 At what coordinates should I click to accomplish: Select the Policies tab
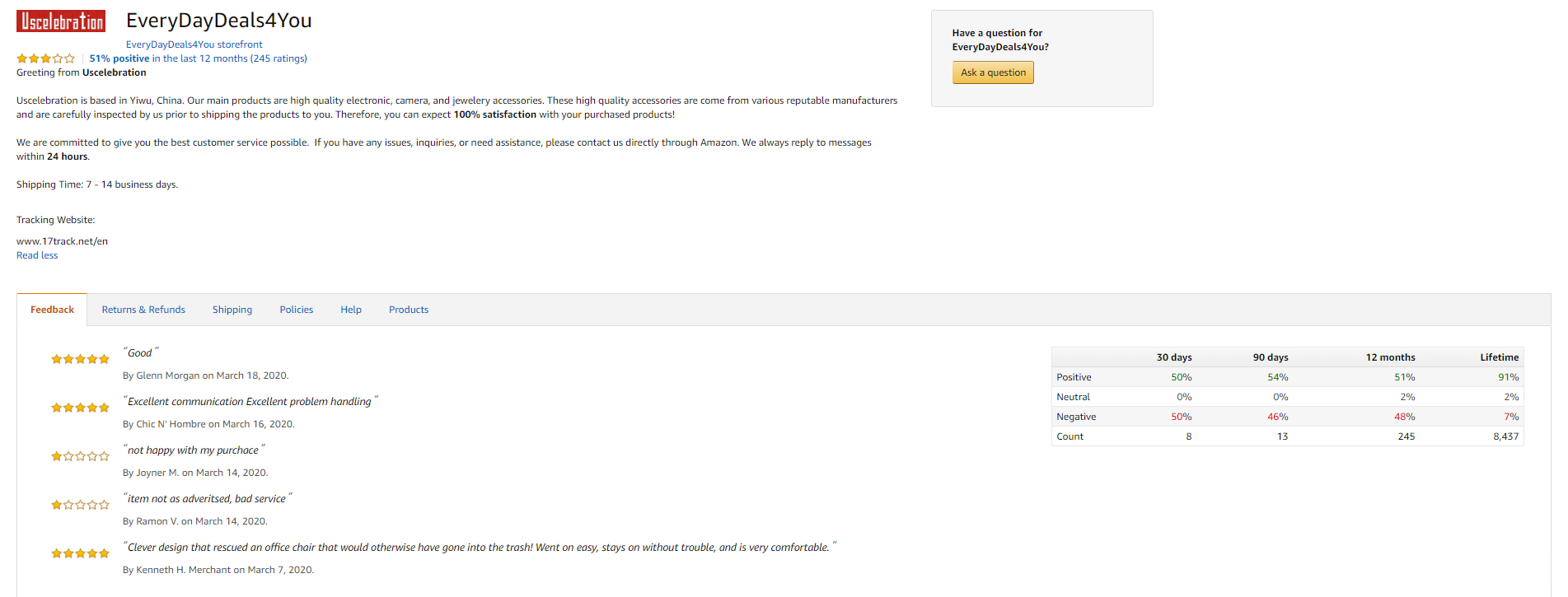[x=296, y=310]
